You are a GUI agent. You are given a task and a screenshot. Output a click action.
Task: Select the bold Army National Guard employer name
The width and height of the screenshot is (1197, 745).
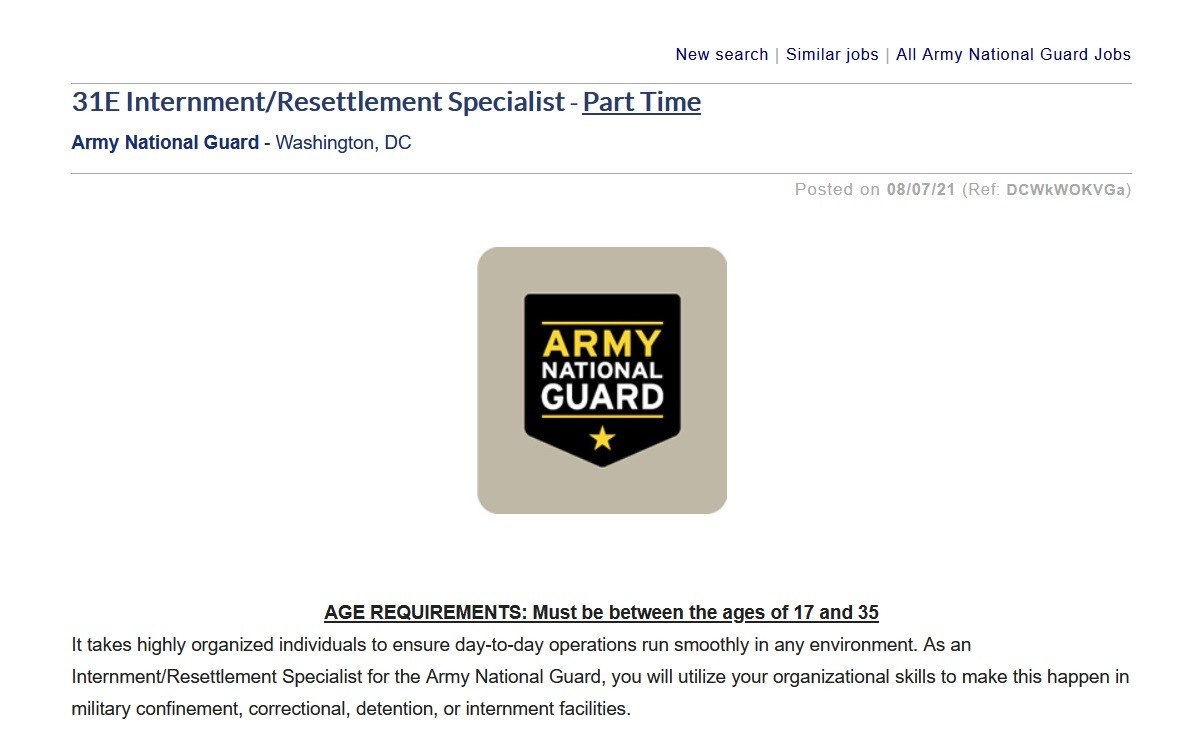pos(165,142)
